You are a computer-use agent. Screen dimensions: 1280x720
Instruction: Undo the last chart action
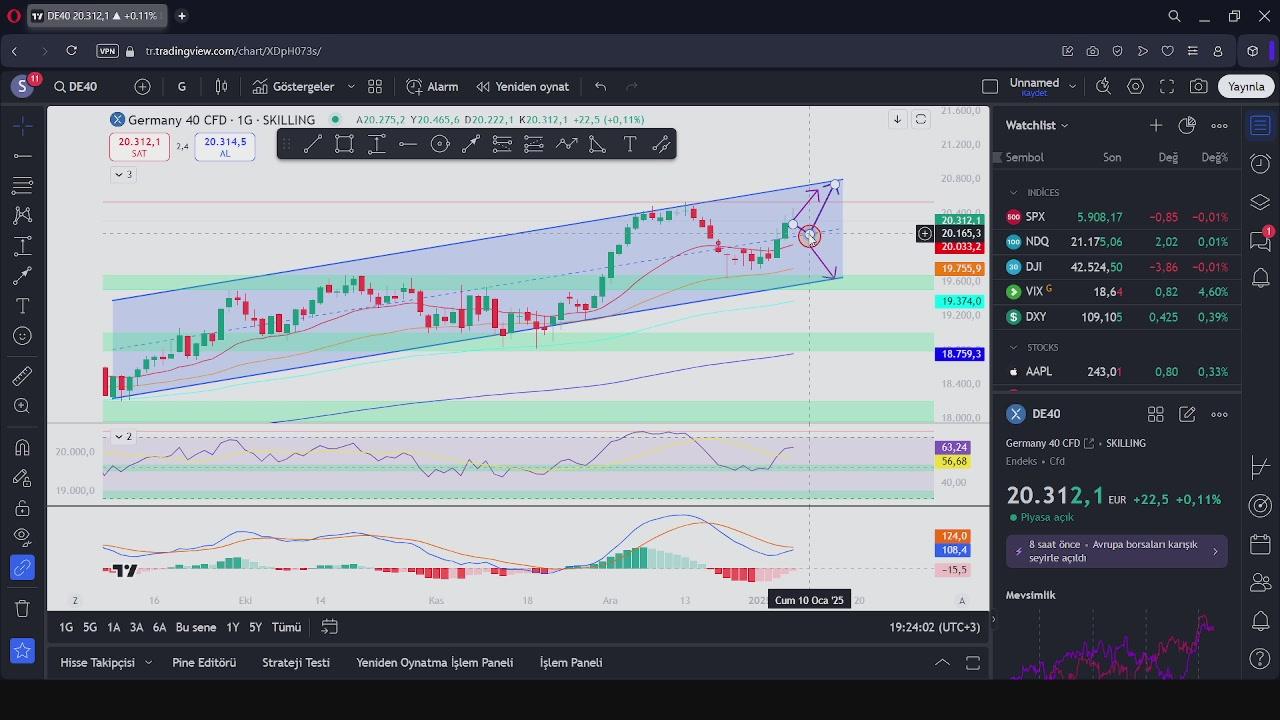600,87
